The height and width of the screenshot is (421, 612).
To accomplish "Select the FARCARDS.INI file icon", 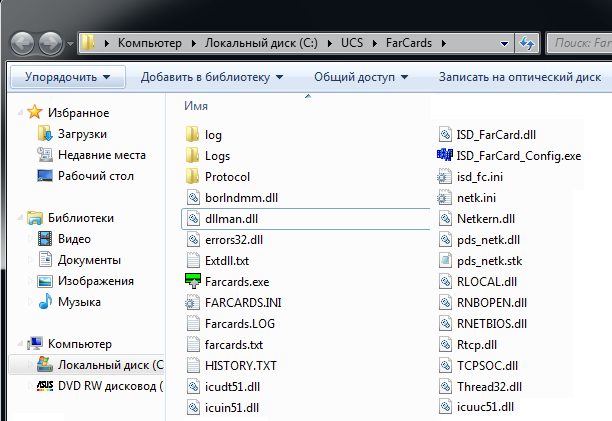I will (x=194, y=302).
